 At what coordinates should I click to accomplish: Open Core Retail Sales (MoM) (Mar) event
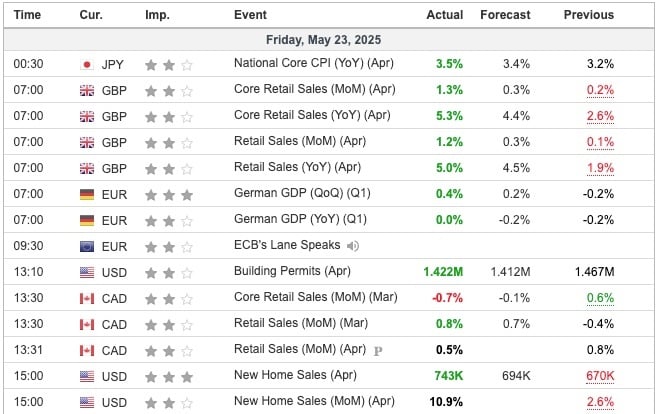[315, 297]
